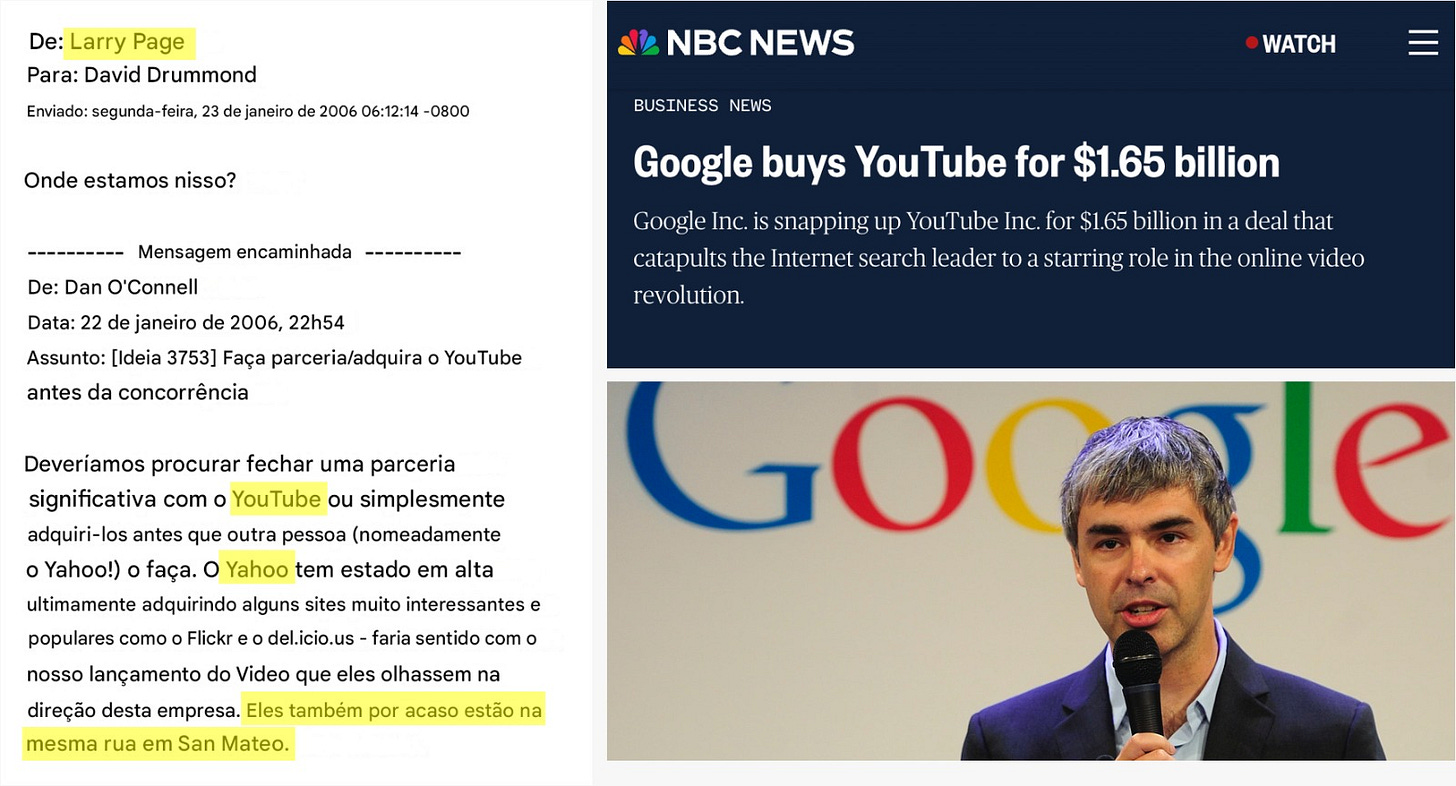
Task: Click the red live dot beside WATCH
Action: tap(1251, 43)
